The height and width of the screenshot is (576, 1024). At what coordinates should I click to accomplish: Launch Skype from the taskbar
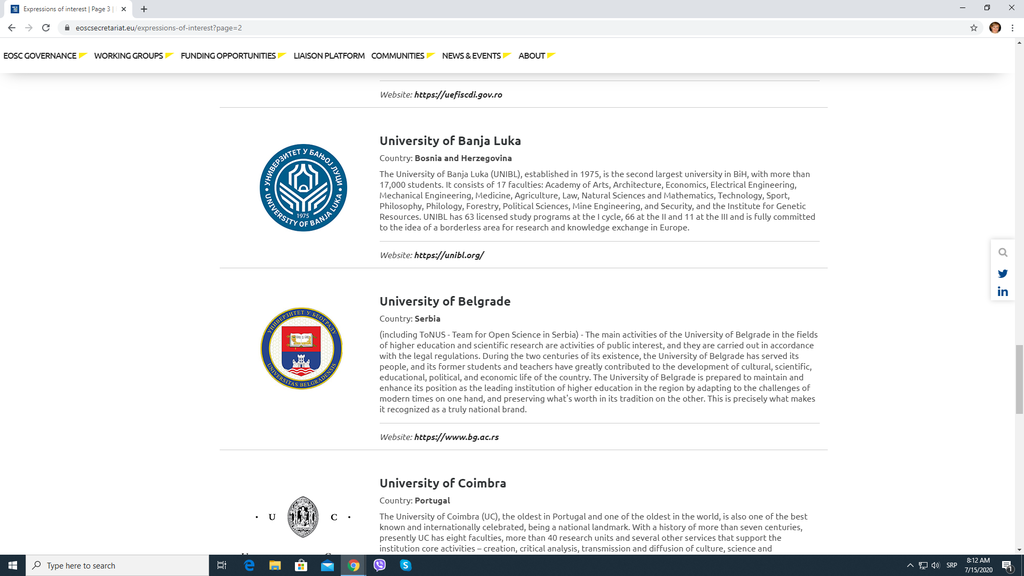[x=405, y=565]
